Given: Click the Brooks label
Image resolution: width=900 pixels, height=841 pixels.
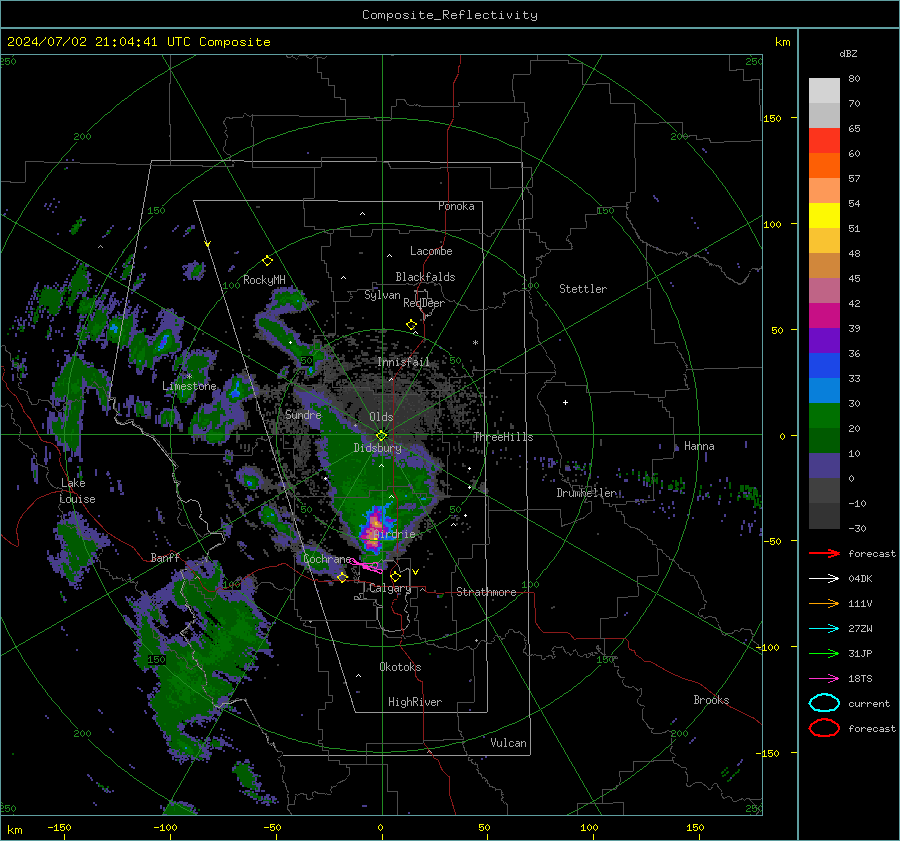Looking at the screenshot, I should (711, 700).
